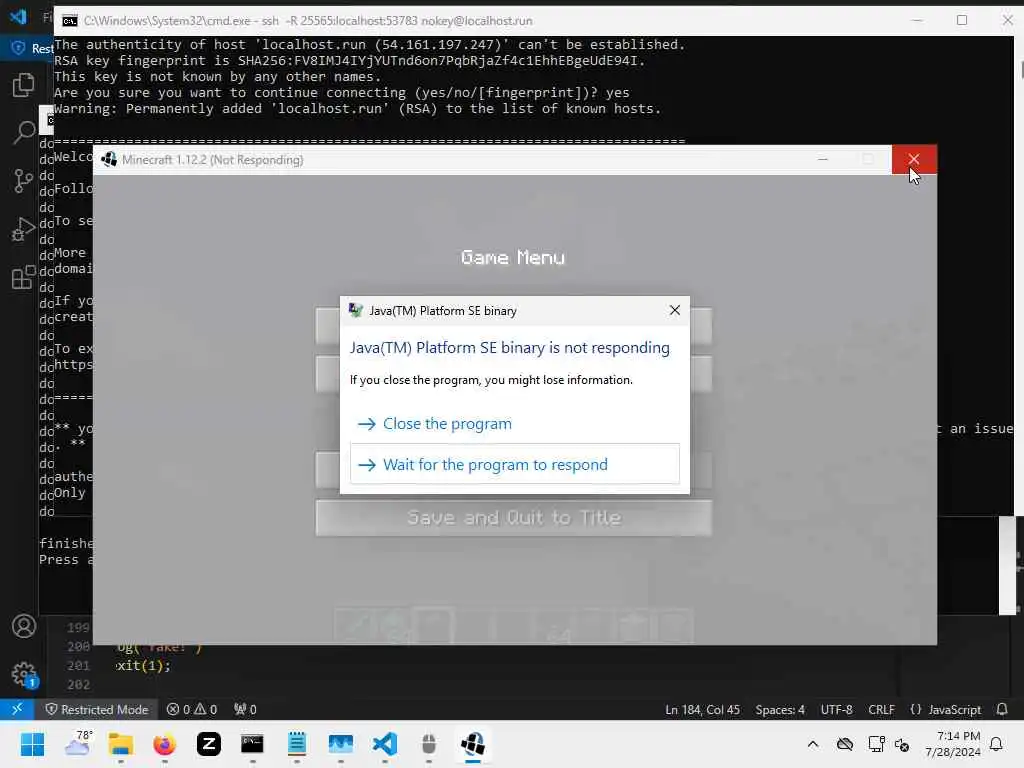This screenshot has width=1024, height=768.
Task: Click the remote window icon in status bar
Action: (x=17, y=709)
